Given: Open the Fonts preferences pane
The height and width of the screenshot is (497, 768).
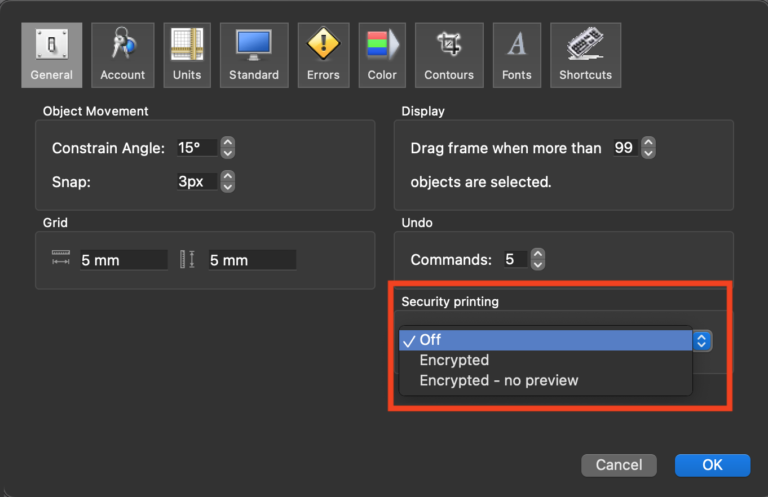Looking at the screenshot, I should pos(517,54).
